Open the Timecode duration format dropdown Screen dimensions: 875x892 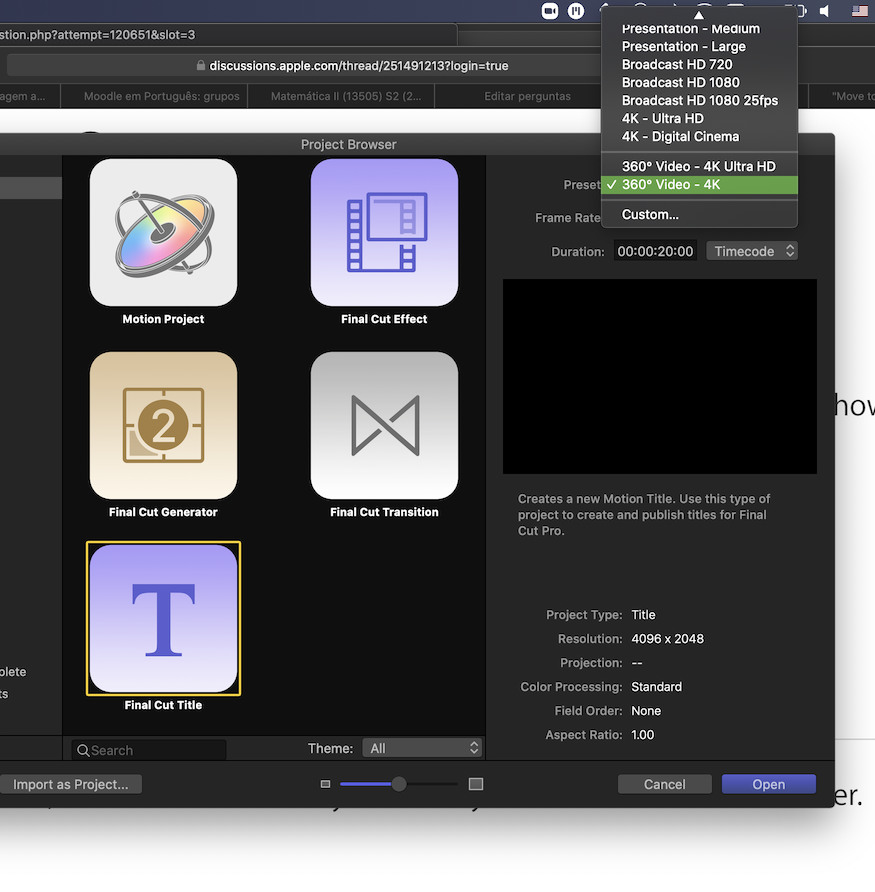752,251
